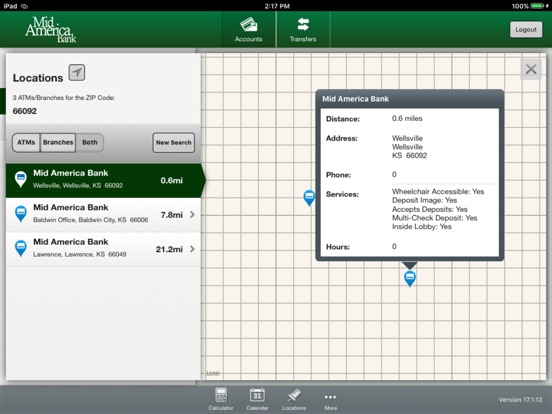The image size is (552, 414).
Task: Click the Legal link on the map
Action: pyautogui.click(x=213, y=373)
